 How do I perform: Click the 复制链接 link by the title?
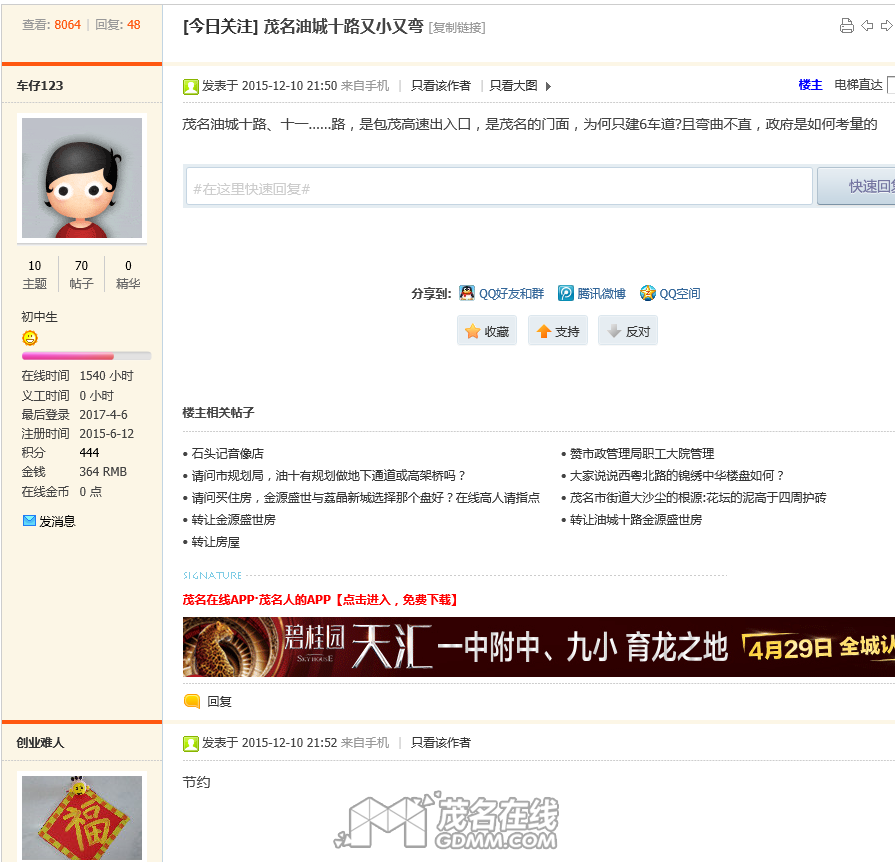[x=457, y=27]
